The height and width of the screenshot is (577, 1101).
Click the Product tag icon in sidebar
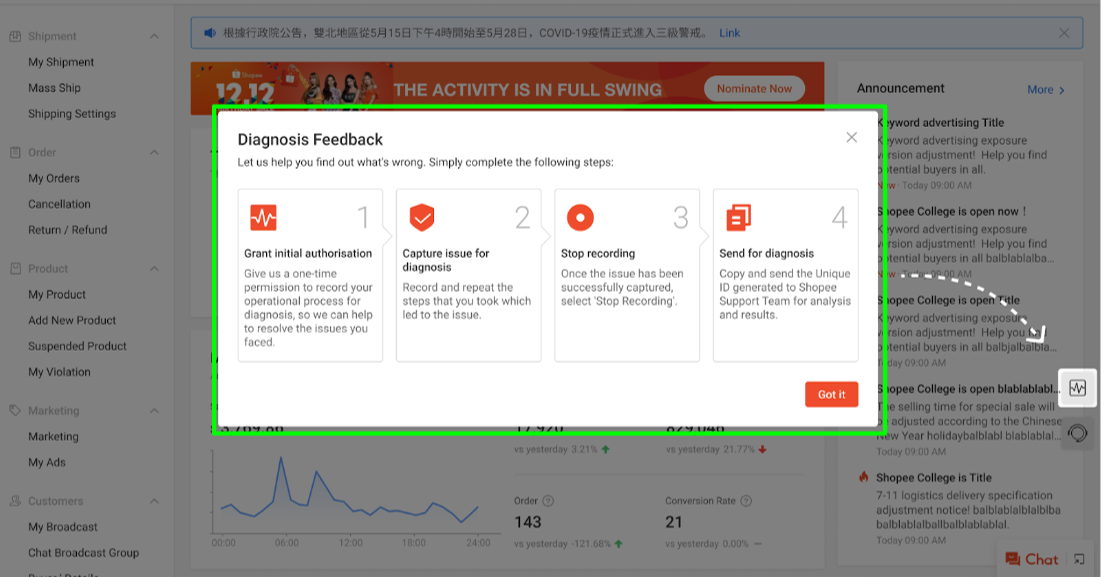point(16,268)
